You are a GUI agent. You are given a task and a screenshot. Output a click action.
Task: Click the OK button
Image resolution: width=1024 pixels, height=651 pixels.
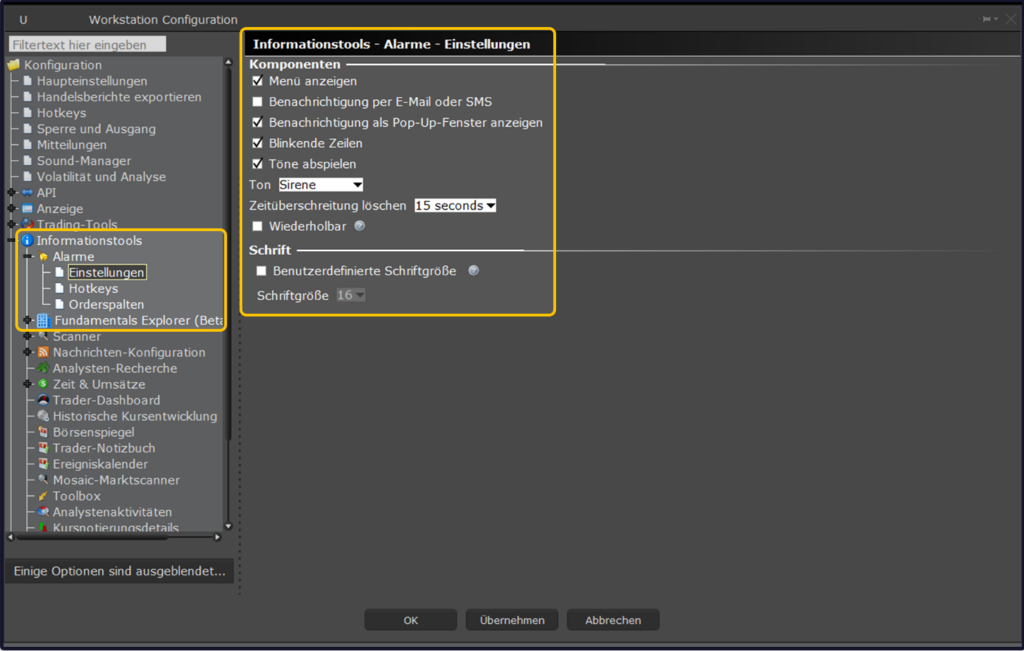pyautogui.click(x=410, y=620)
